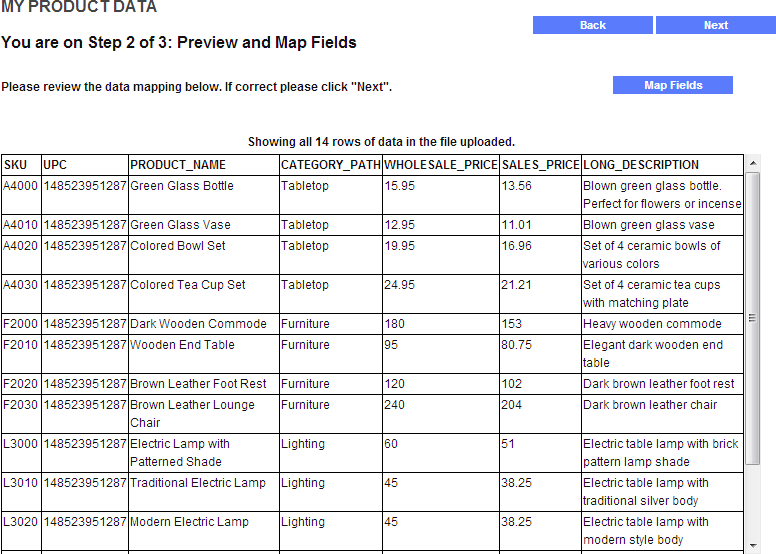Viewport: 776px width, 554px height.
Task: Click UPC value in F2020 row
Action: (85, 384)
